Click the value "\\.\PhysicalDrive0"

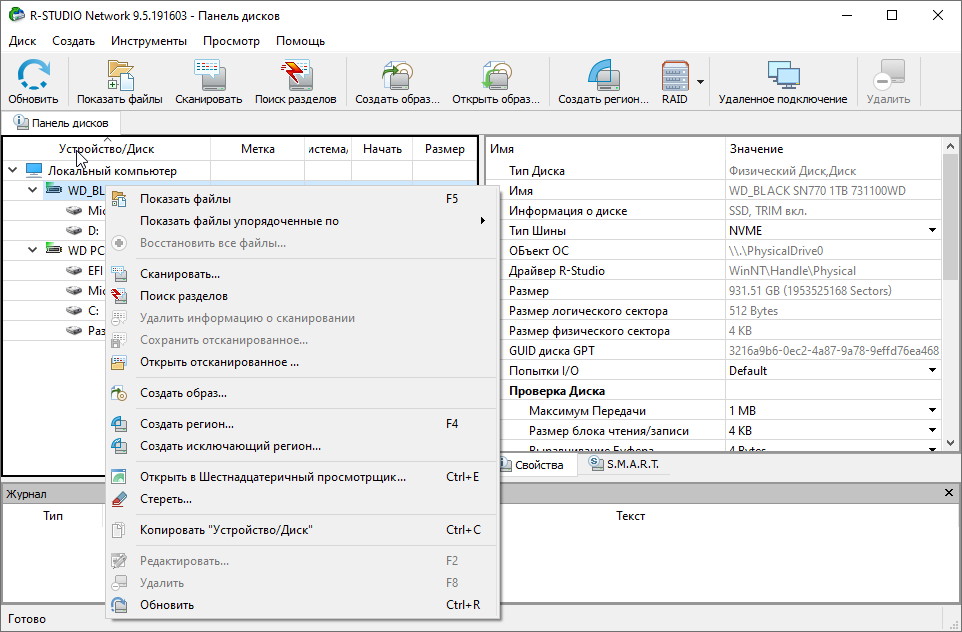click(x=776, y=251)
